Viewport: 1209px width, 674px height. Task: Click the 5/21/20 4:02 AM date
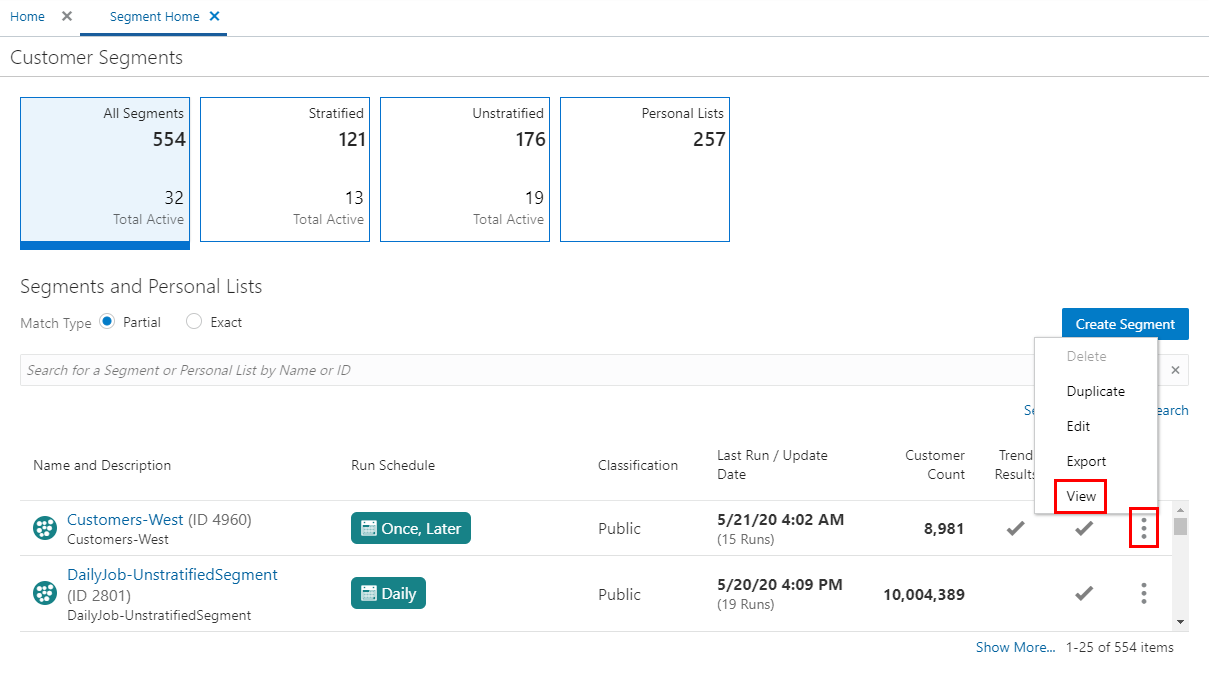click(x=781, y=519)
